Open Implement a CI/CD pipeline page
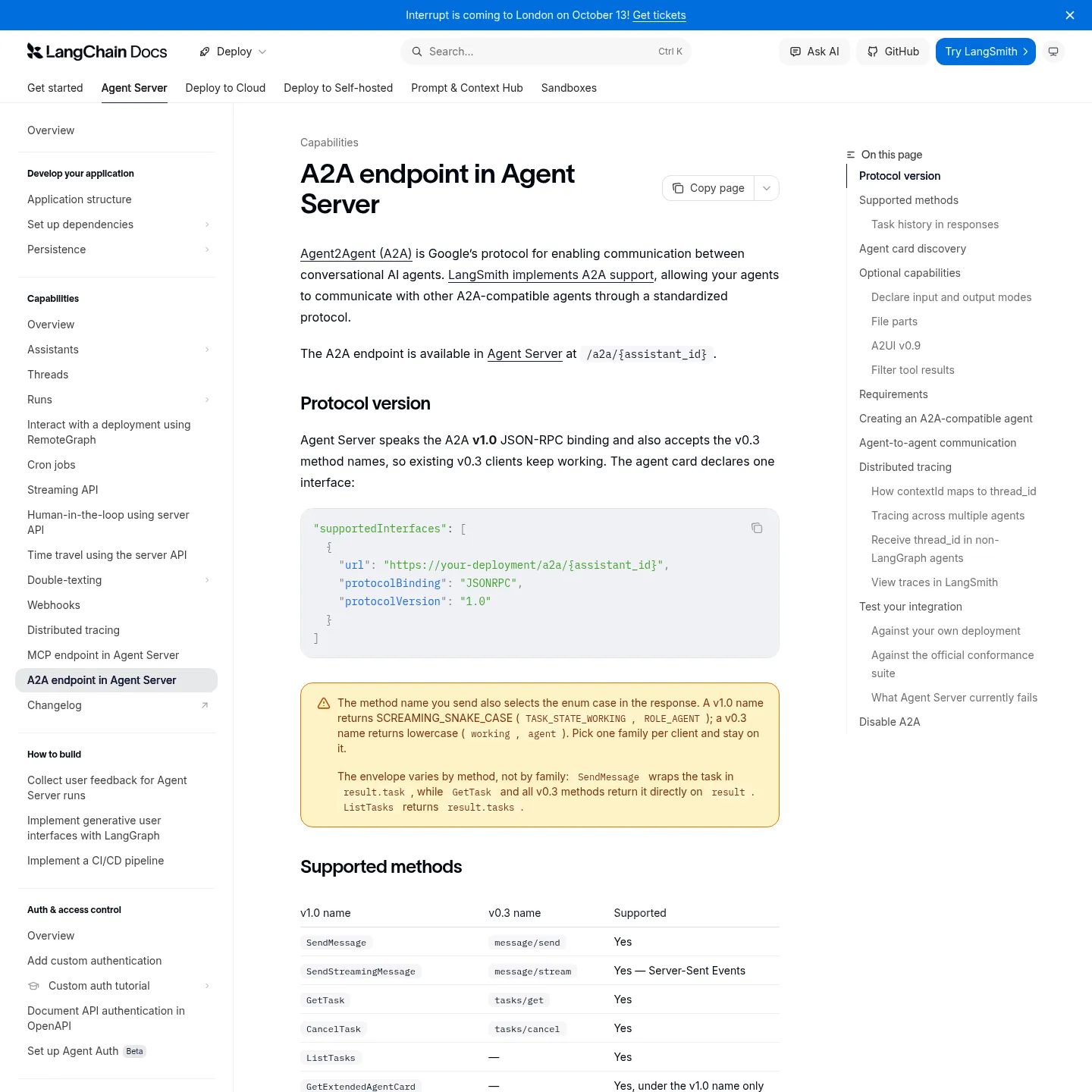This screenshot has height=1092, width=1092. [116, 861]
